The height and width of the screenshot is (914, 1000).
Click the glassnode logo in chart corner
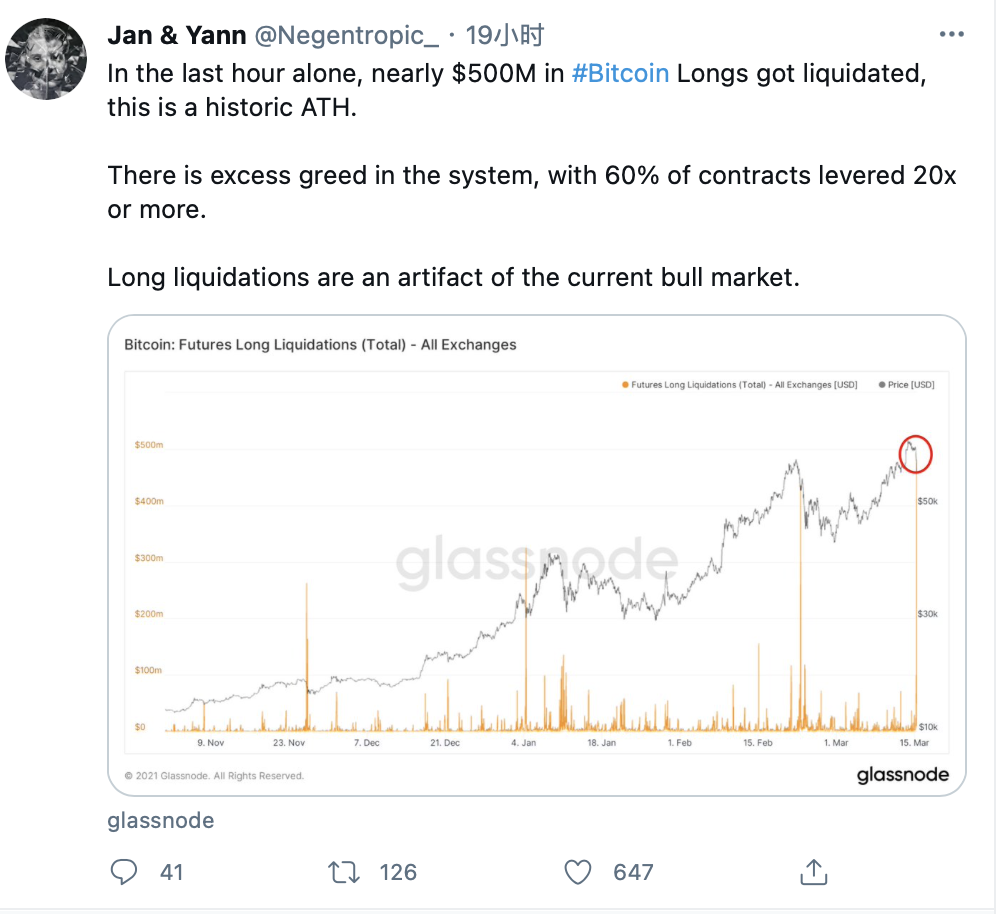tap(902, 775)
